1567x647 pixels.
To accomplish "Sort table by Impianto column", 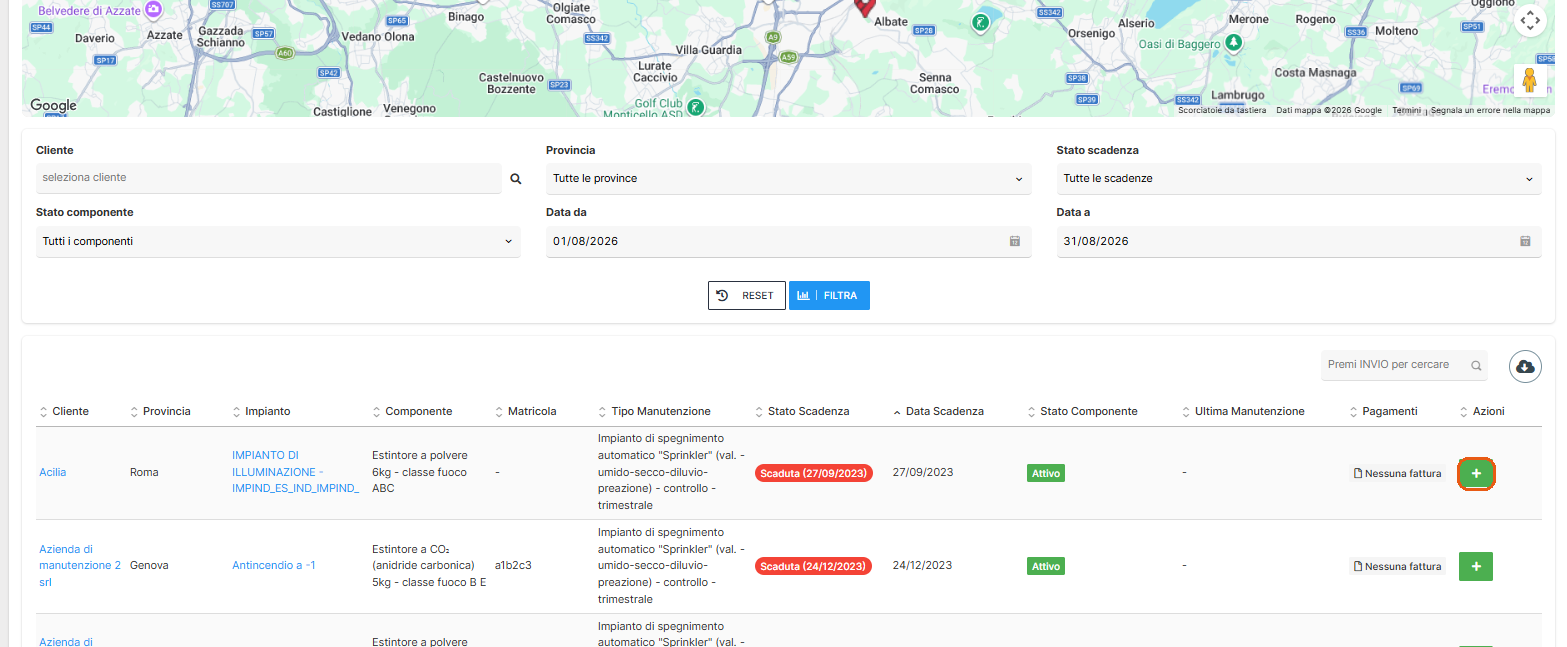I will click(261, 411).
